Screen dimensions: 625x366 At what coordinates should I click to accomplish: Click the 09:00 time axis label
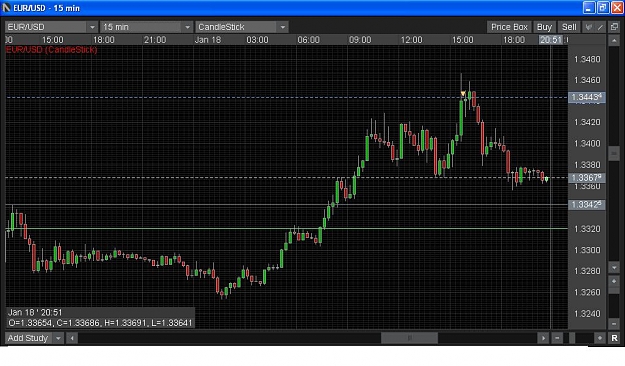click(x=360, y=40)
